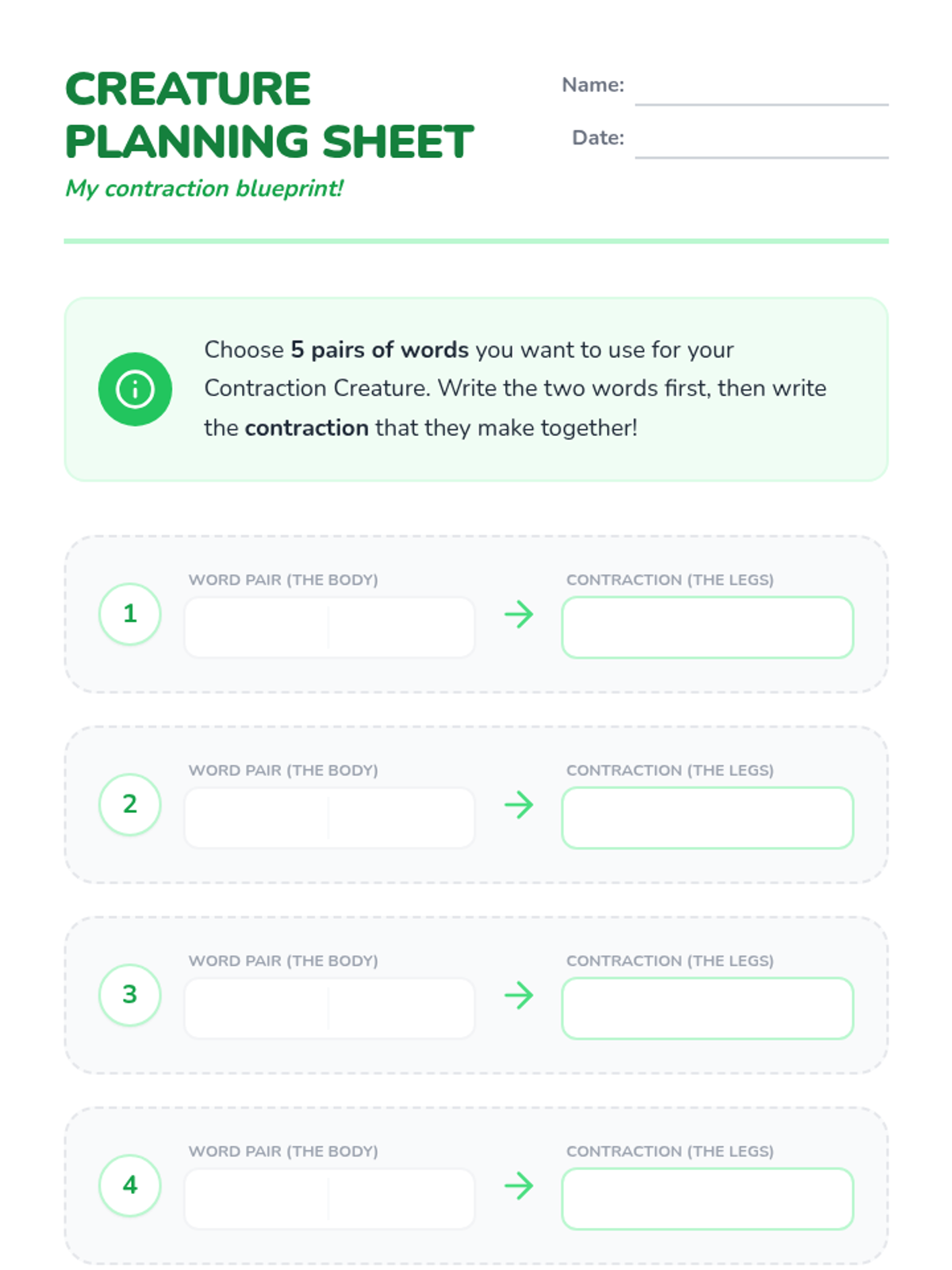Click row 4 word pair box
The width and height of the screenshot is (952, 1270).
[329, 1199]
